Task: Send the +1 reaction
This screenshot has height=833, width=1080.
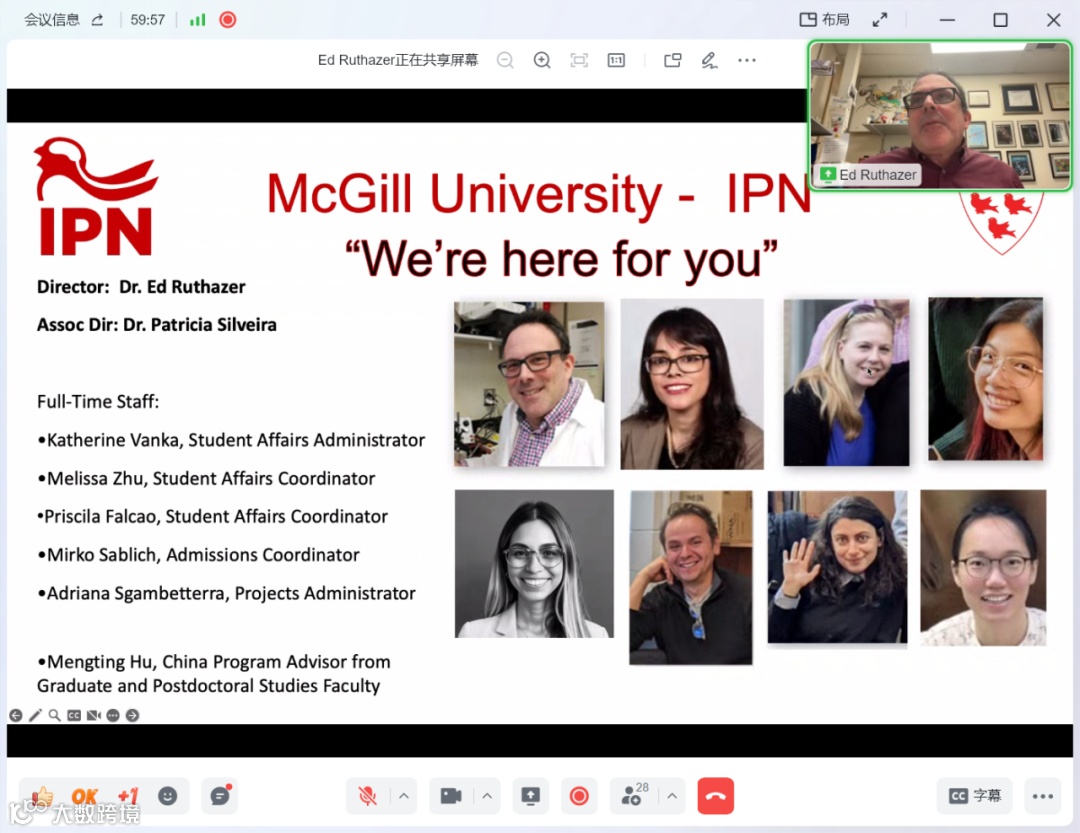Action: click(128, 797)
